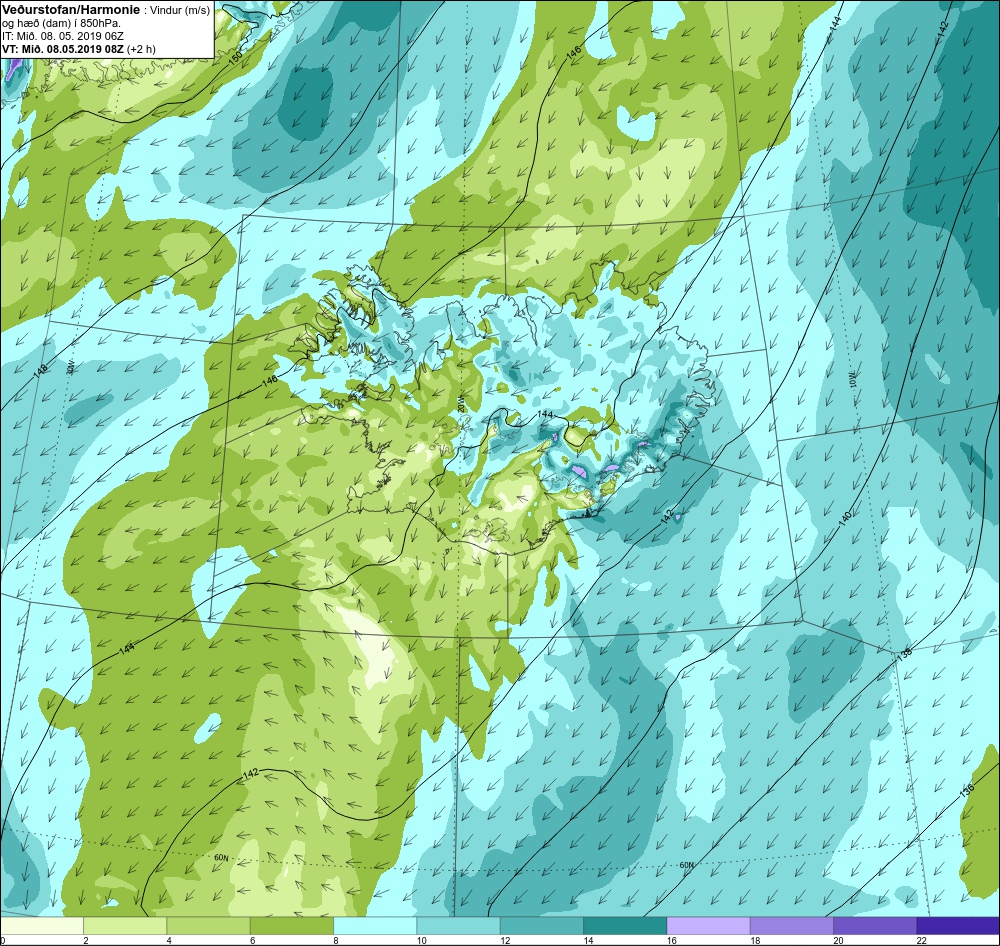This screenshot has height=946, width=1000.
Task: Select the 148 height contour label
Action: point(41,372)
